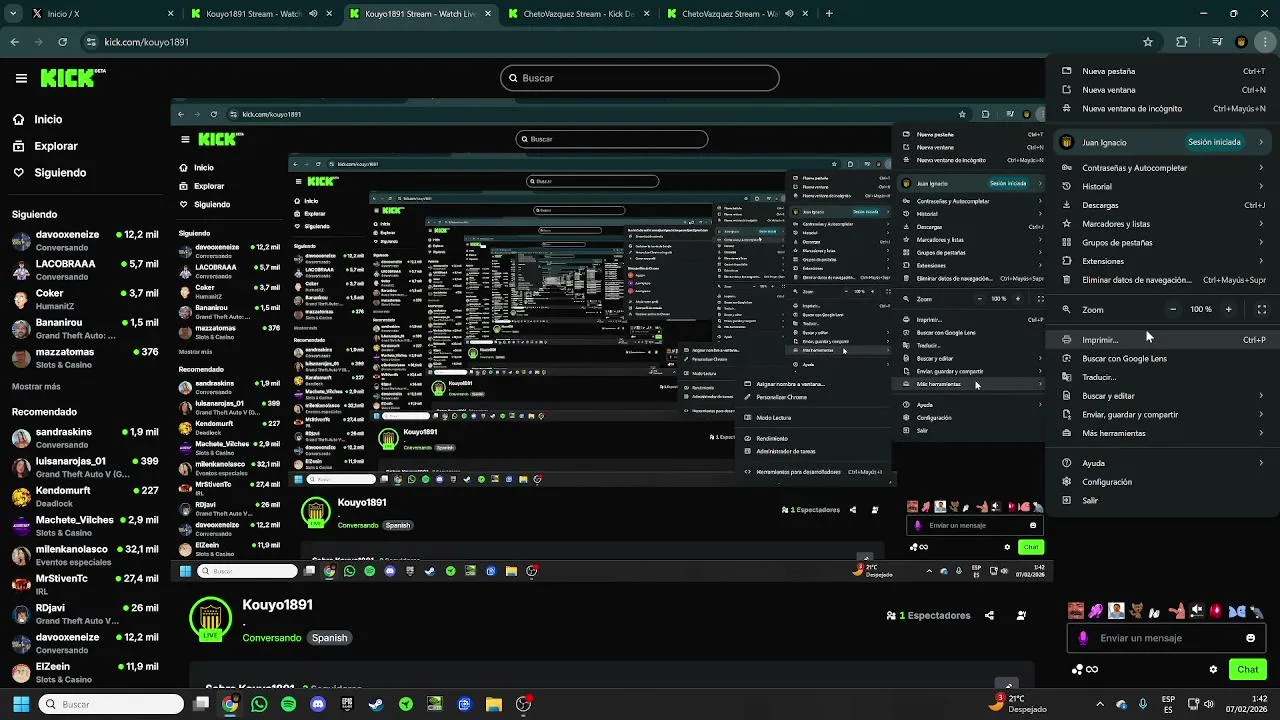Select Imprimir in Chrome menu
Viewport: 1280px width, 720px height.
[1163, 340]
